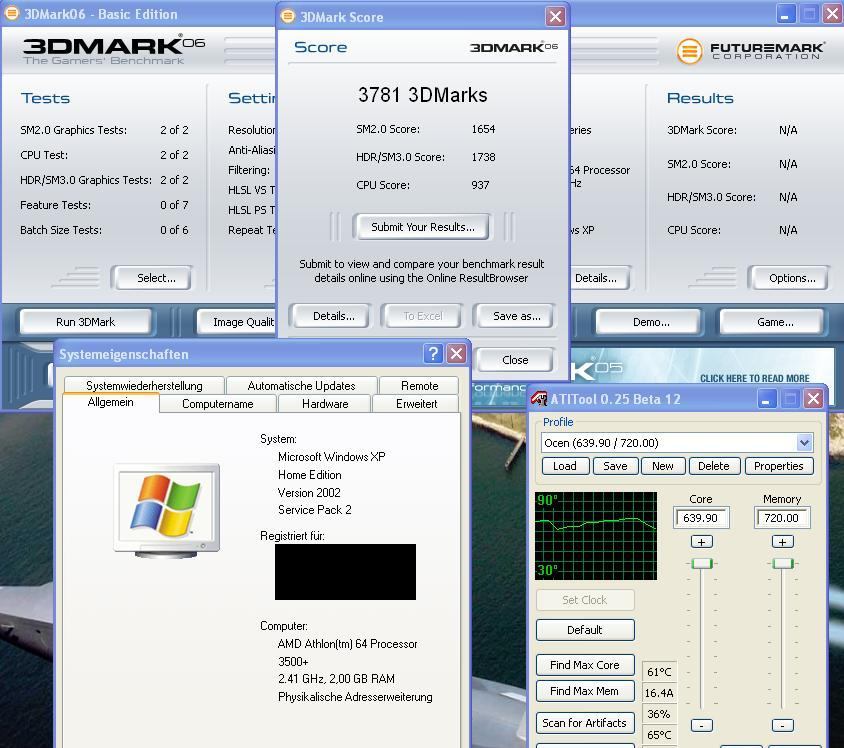Click the 3DMark Score title bar icon
Screen dimensions: 844x748
pos(288,16)
